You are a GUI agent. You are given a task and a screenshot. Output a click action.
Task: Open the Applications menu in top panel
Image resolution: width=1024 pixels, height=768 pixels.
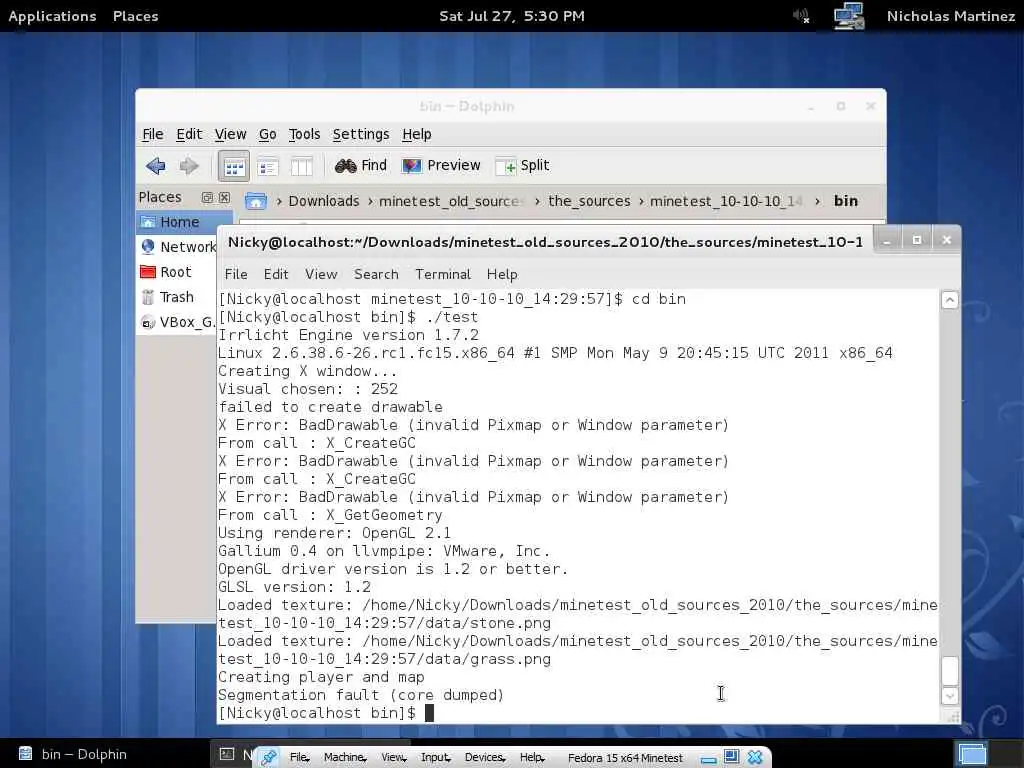tap(52, 16)
